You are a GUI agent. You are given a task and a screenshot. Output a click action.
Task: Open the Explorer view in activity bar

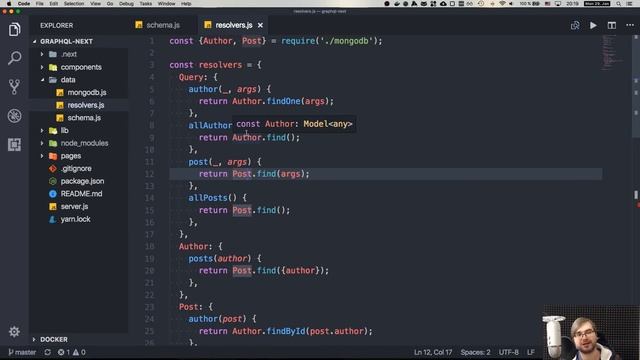(14, 29)
